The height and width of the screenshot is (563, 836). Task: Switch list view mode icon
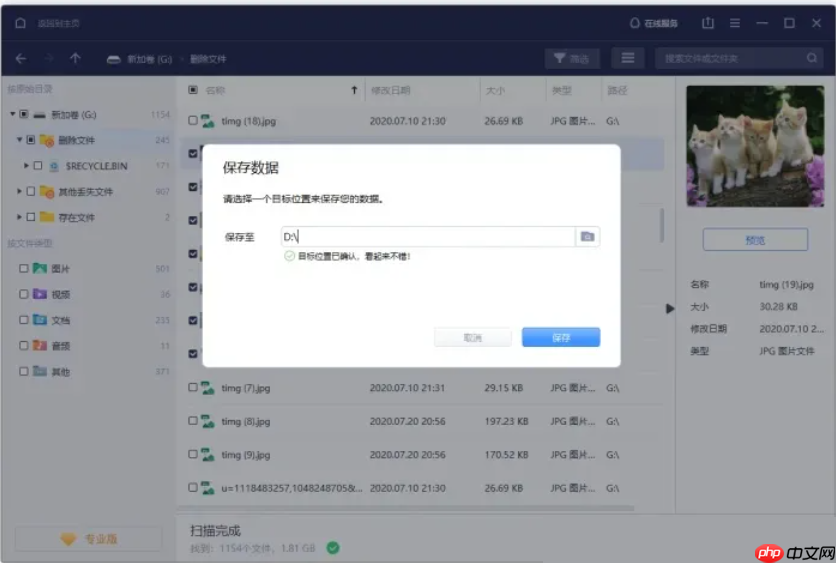click(x=628, y=59)
